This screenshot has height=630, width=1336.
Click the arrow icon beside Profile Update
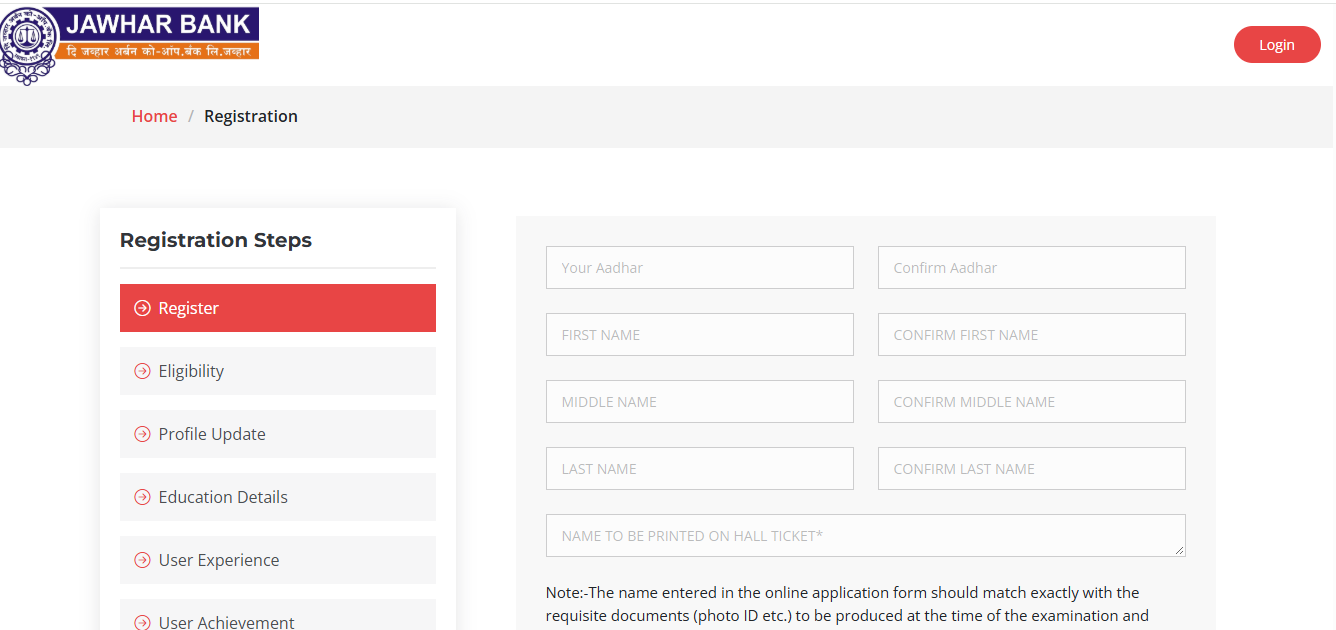142,434
